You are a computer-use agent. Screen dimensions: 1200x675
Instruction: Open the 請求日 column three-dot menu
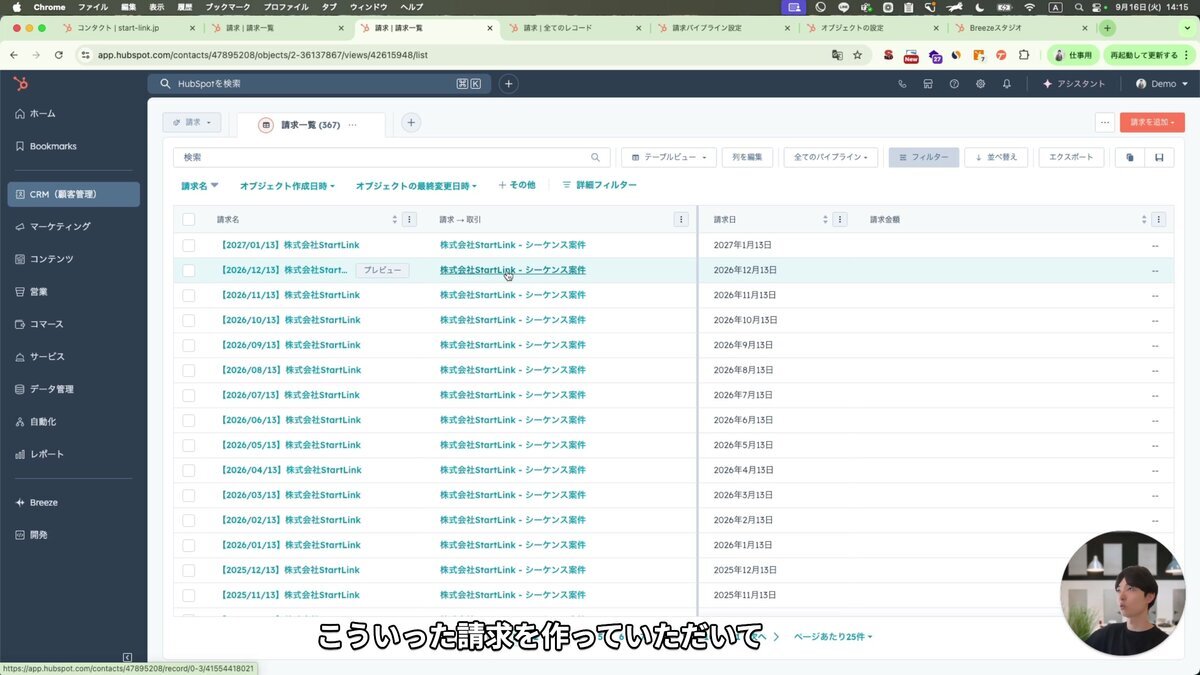pos(841,219)
